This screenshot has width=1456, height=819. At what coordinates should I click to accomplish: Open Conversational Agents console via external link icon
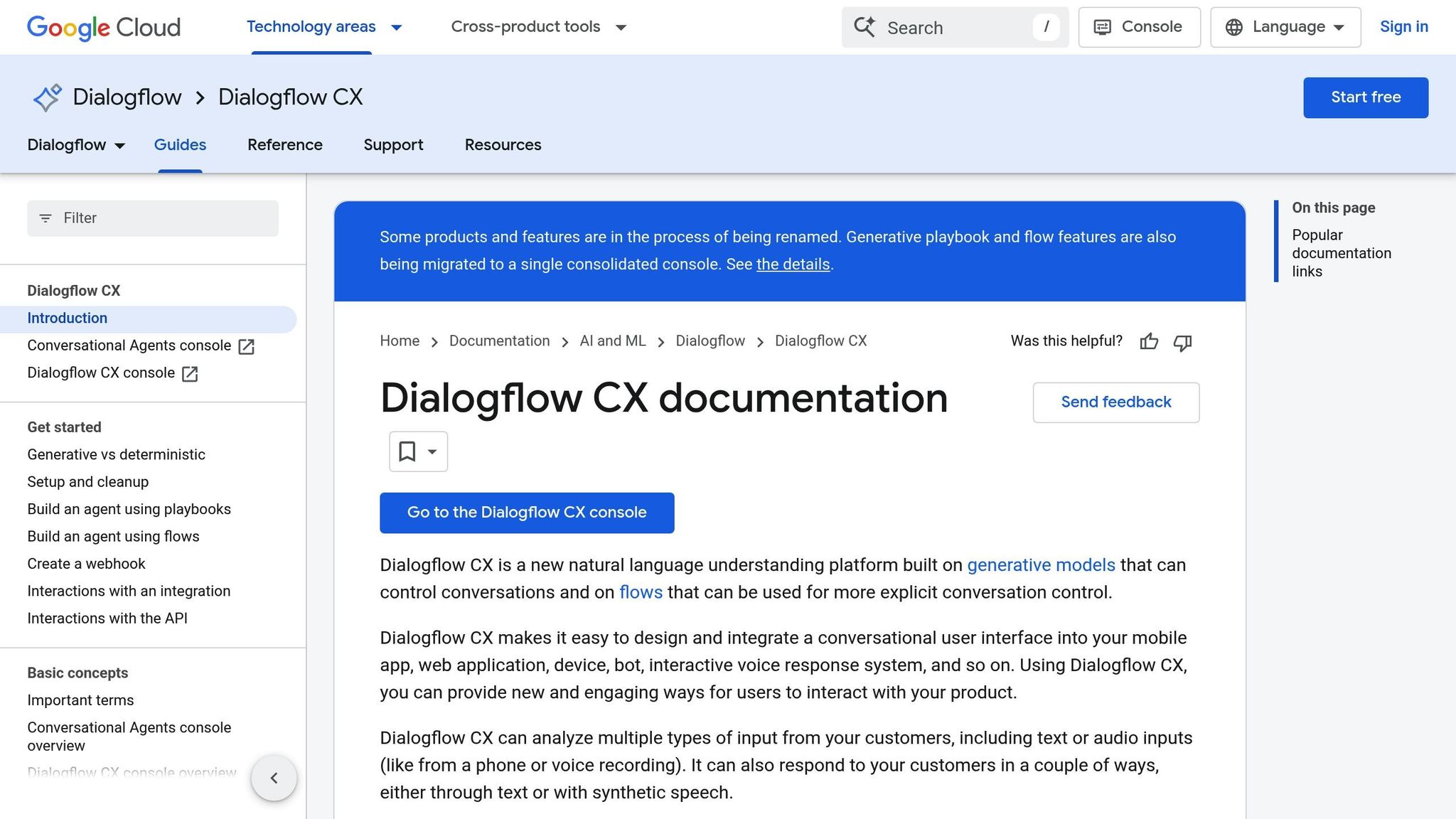[246, 346]
